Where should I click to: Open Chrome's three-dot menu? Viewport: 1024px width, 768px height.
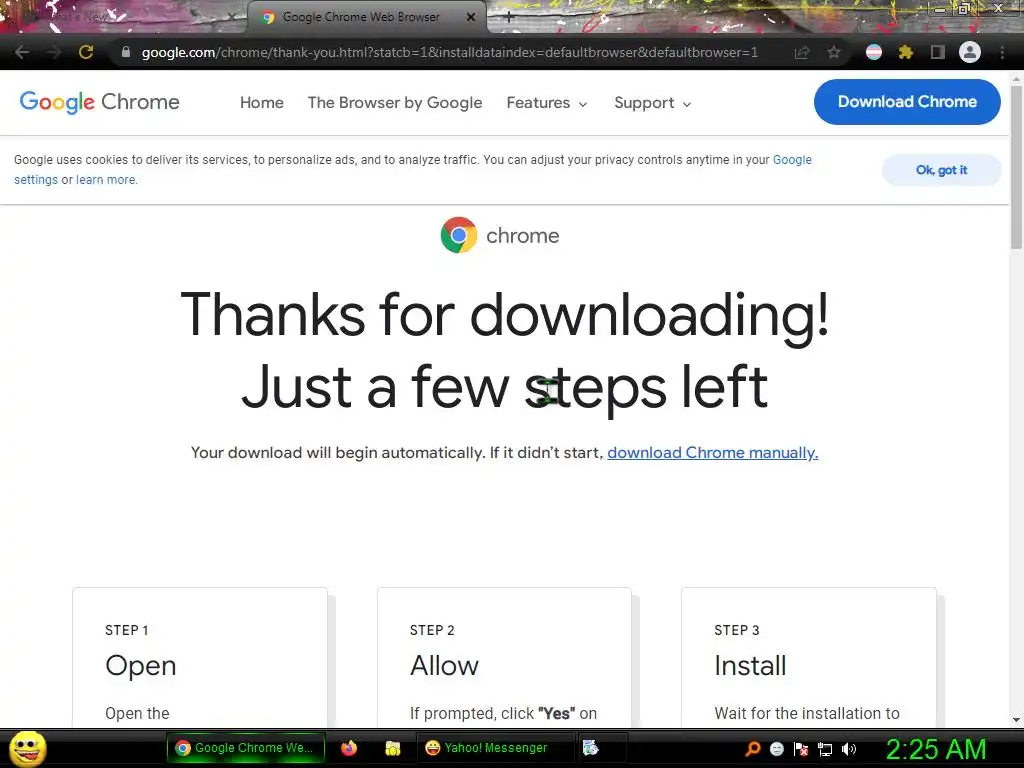tap(1002, 52)
